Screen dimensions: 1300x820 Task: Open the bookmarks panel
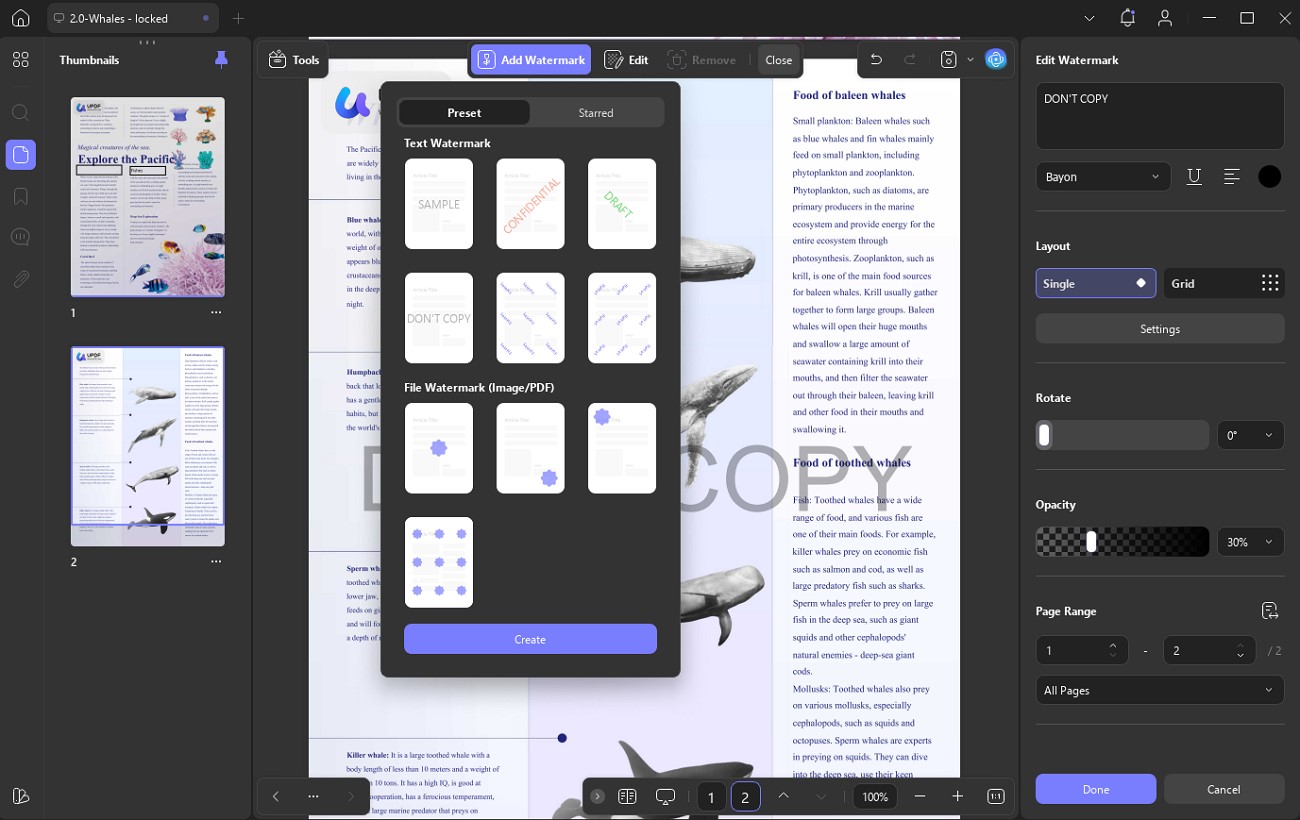[20, 196]
